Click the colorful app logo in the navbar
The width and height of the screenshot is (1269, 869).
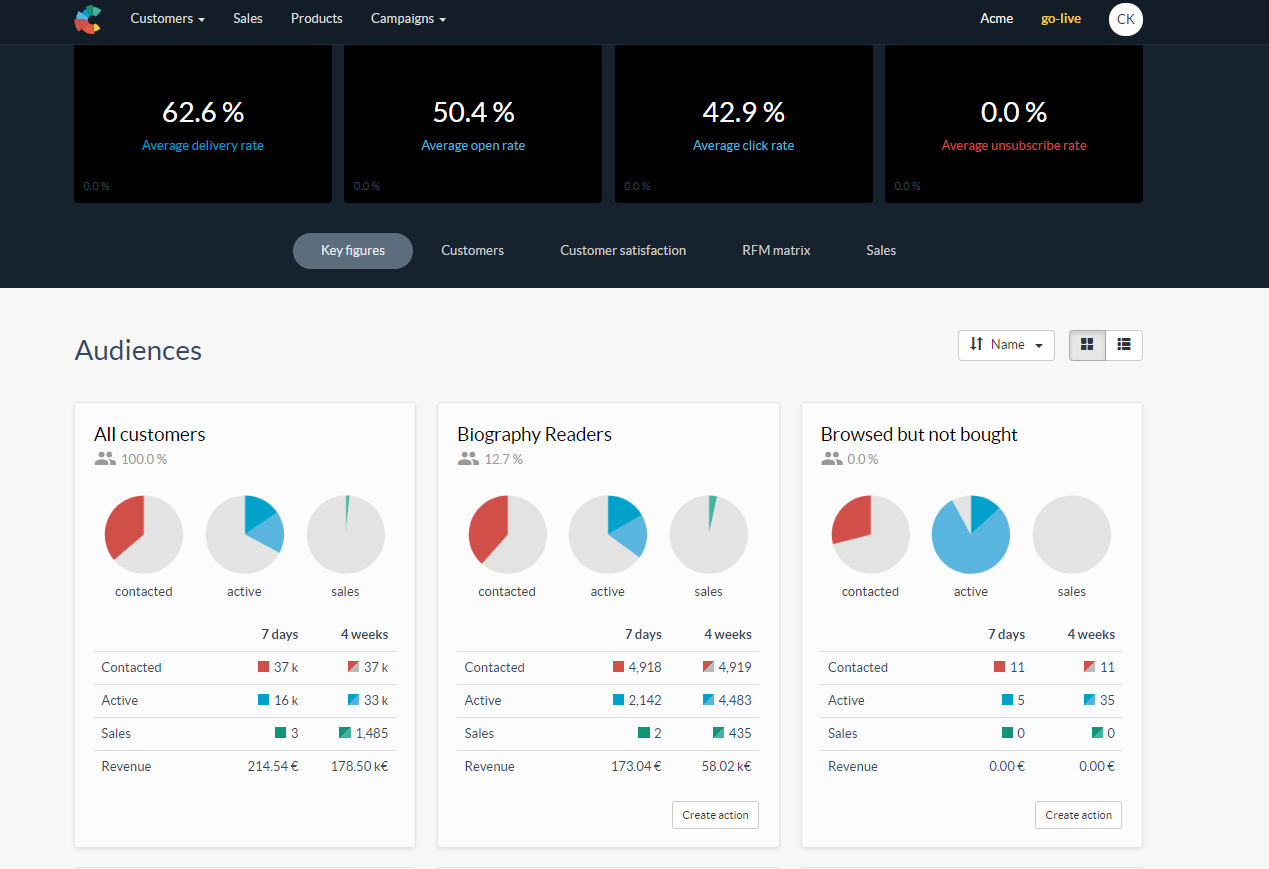coord(88,19)
